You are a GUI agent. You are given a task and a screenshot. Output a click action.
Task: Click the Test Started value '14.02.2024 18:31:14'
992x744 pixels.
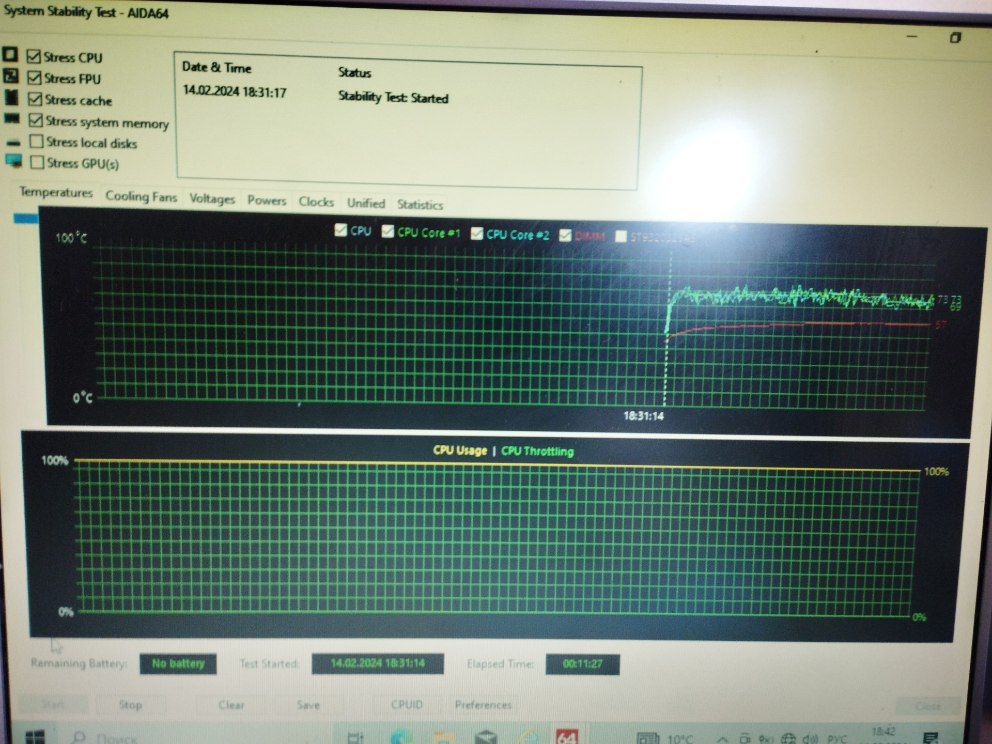point(378,664)
